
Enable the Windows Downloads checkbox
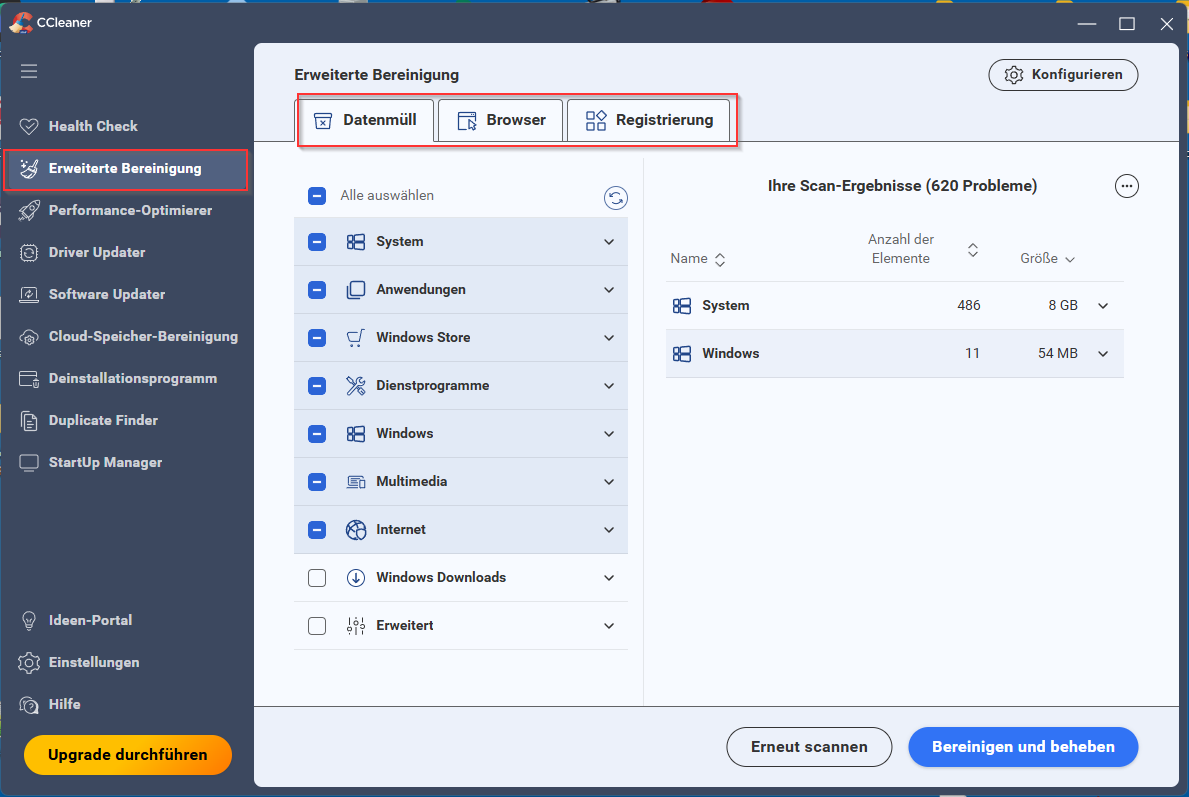317,578
